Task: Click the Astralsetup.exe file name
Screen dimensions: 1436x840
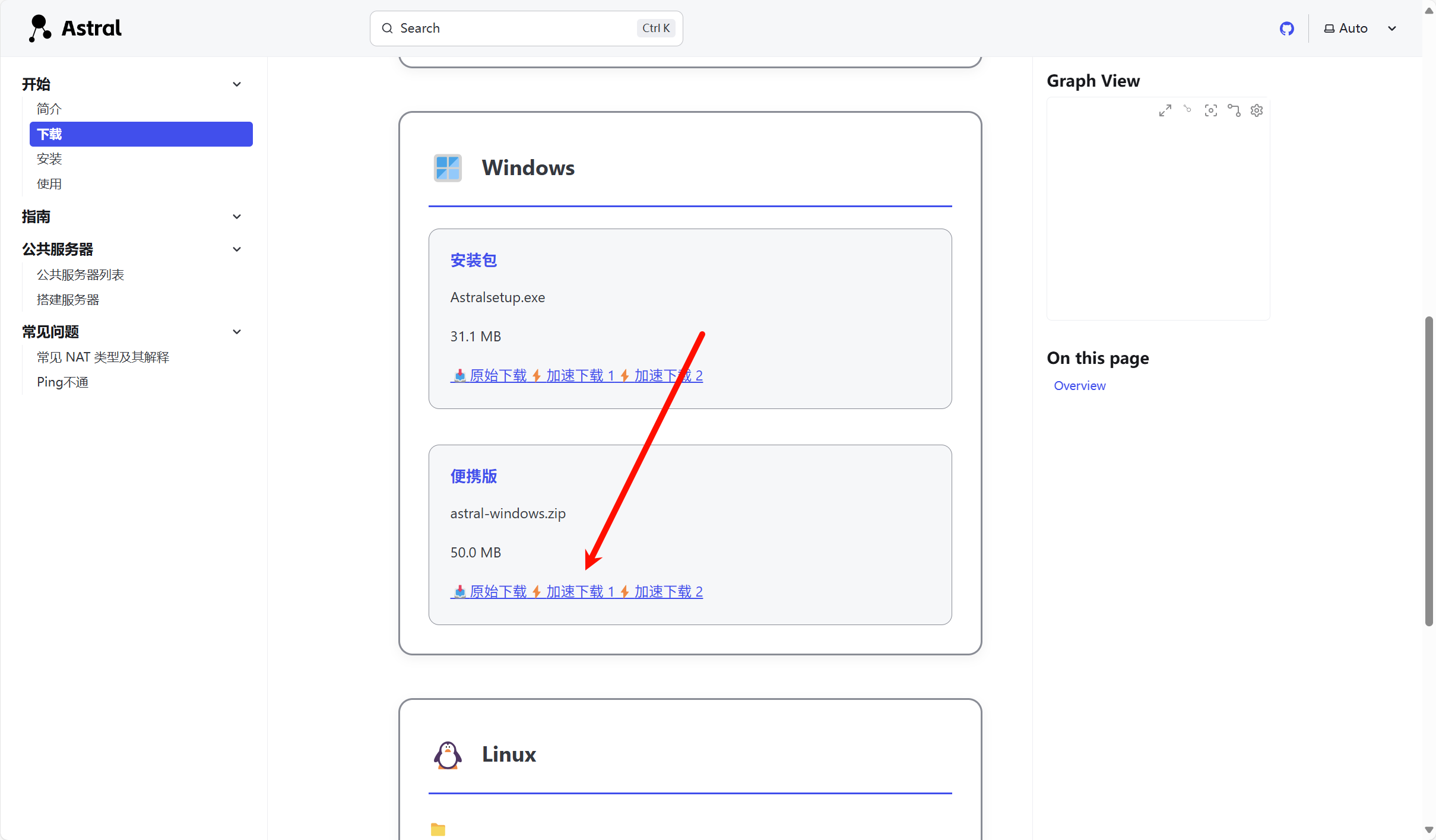Action: [497, 297]
